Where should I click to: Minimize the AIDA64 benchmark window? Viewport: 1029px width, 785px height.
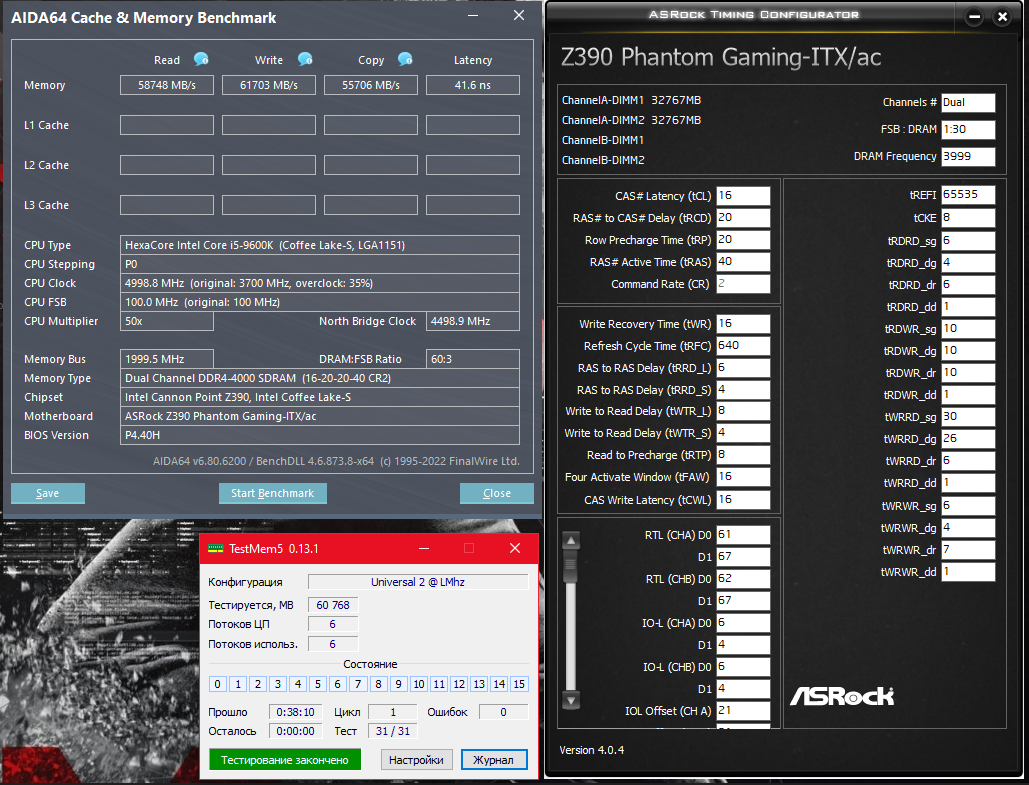[473, 15]
